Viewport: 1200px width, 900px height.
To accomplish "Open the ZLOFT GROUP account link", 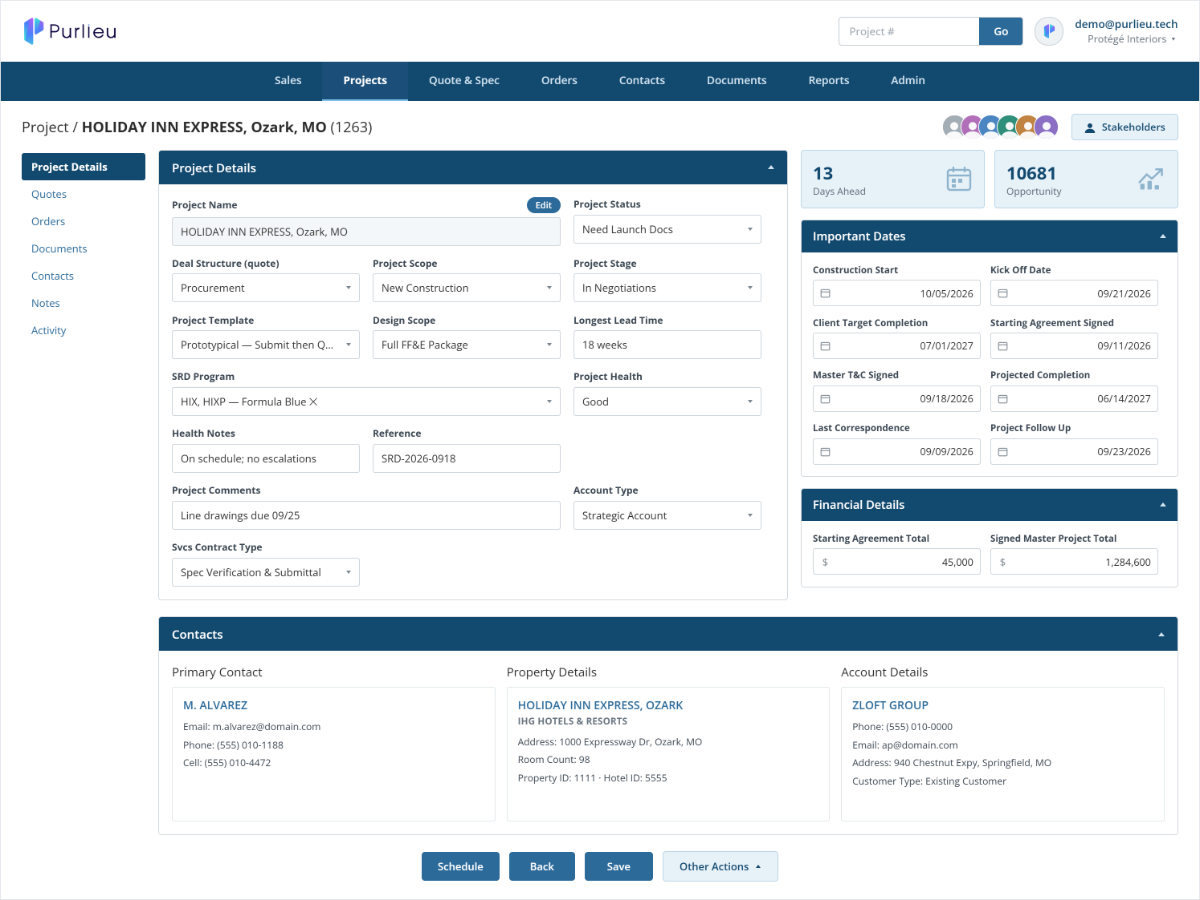I will tap(890, 705).
